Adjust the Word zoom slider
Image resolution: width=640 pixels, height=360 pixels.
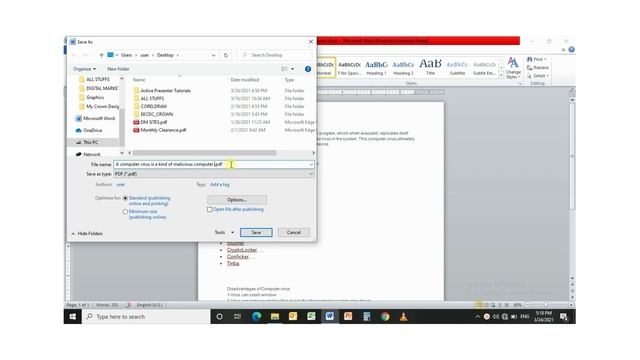click(546, 305)
